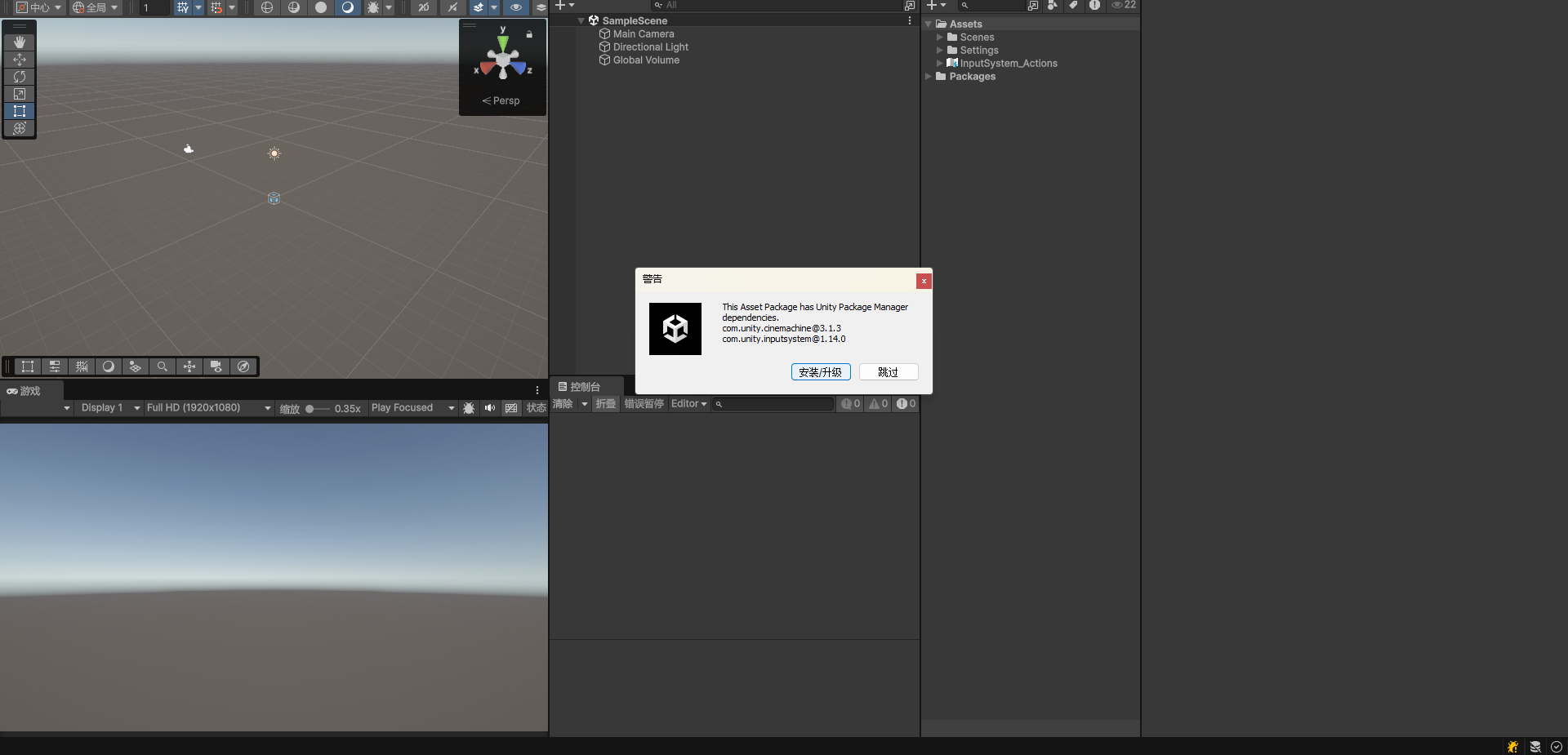Image resolution: width=1568 pixels, height=755 pixels.
Task: Activate the Rotate tool
Action: tap(19, 77)
